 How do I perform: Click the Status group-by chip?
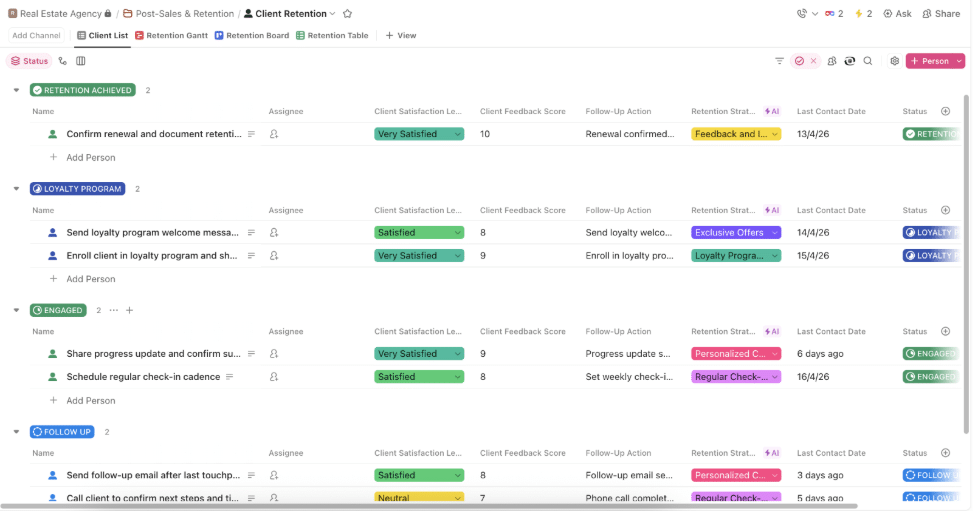pos(29,61)
